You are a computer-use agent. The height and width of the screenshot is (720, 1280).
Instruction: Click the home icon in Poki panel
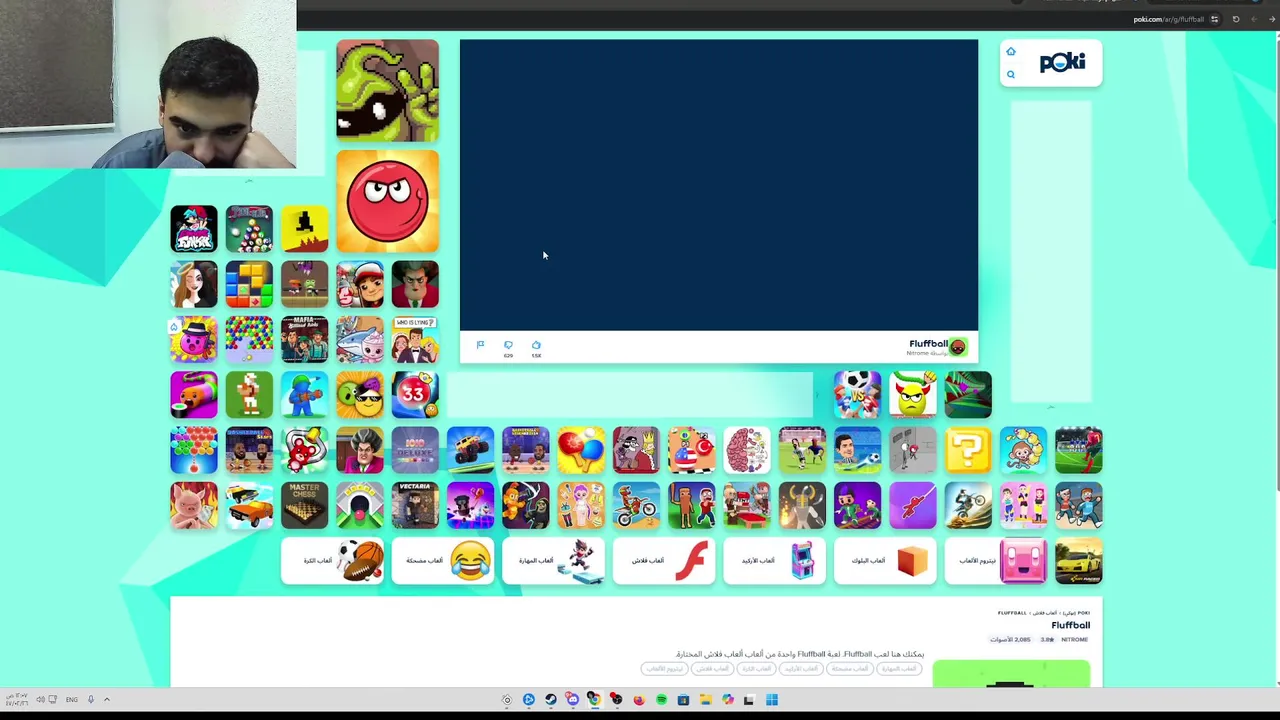pos(1011,52)
